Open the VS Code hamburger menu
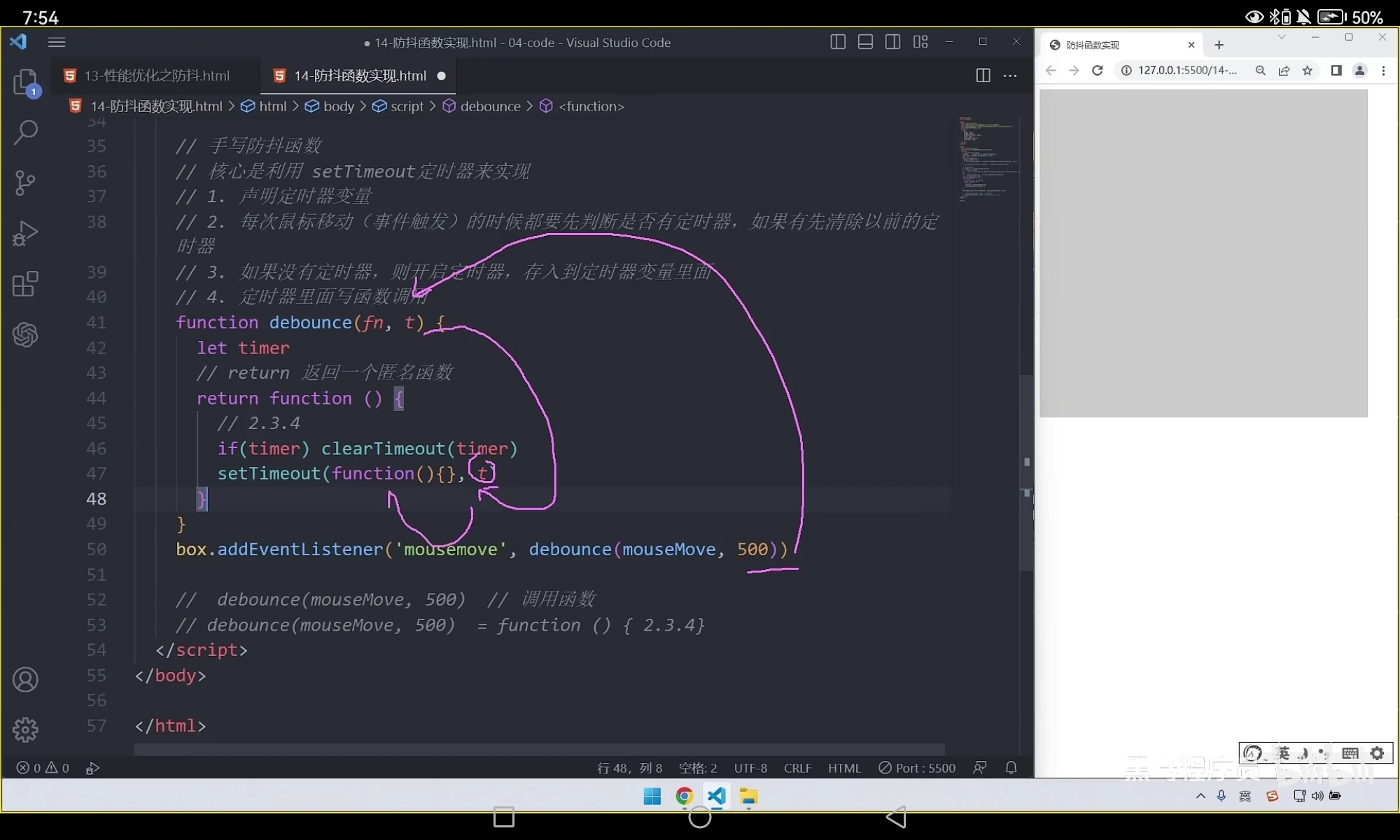 [x=57, y=42]
